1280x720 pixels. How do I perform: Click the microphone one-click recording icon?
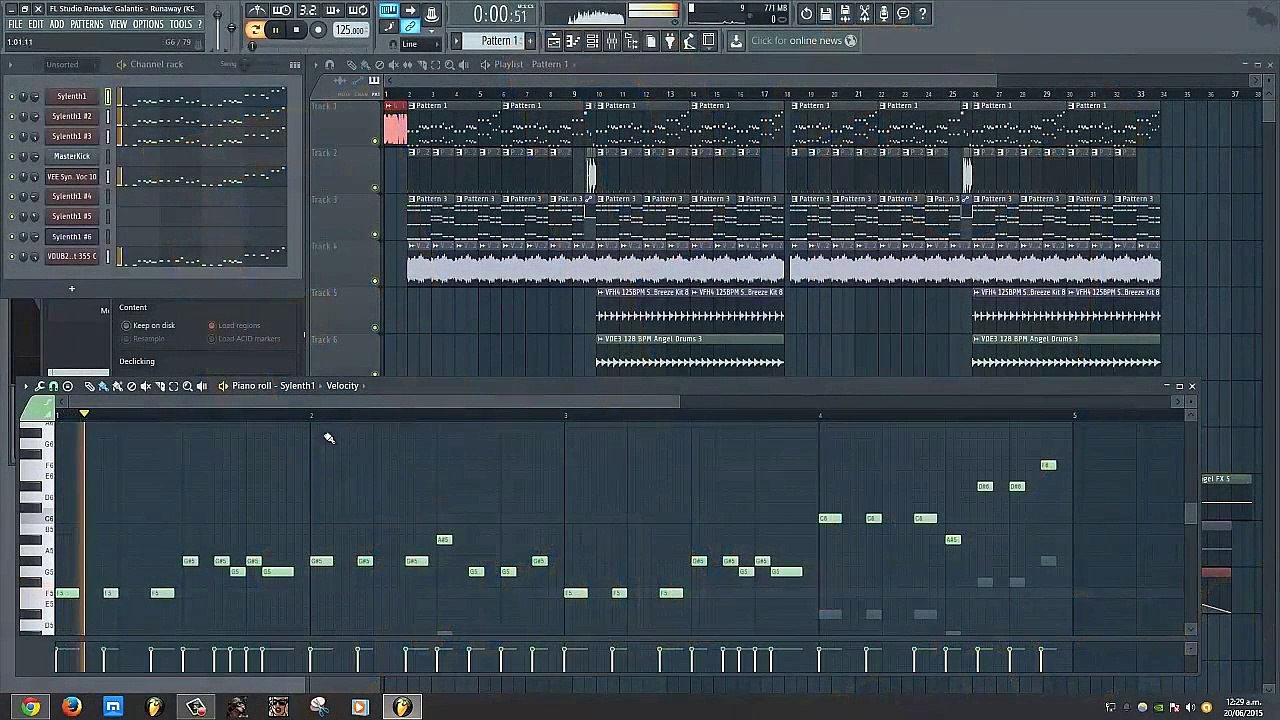pyautogui.click(x=884, y=14)
